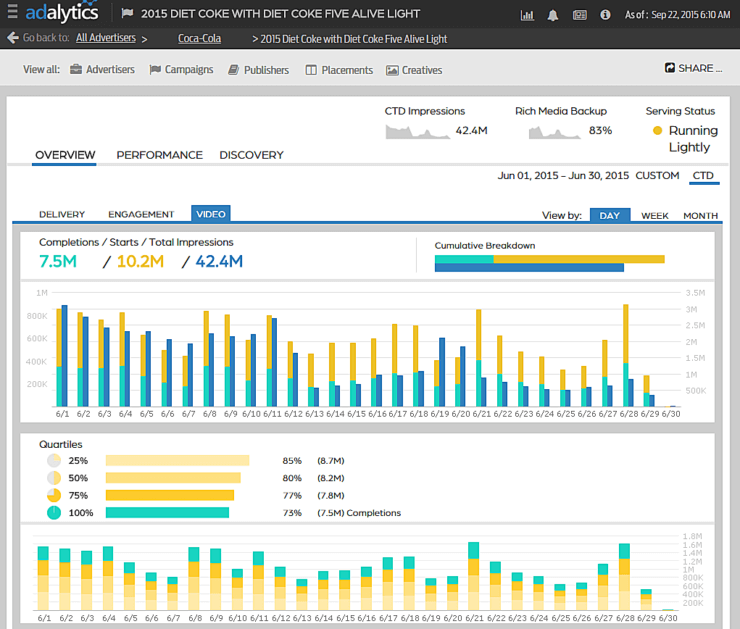Open the info icon in header
Image resolution: width=740 pixels, height=629 pixels.
pyautogui.click(x=605, y=15)
